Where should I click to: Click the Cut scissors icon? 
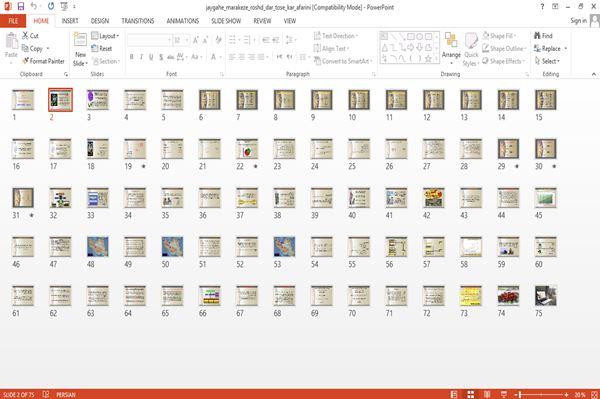pos(25,36)
